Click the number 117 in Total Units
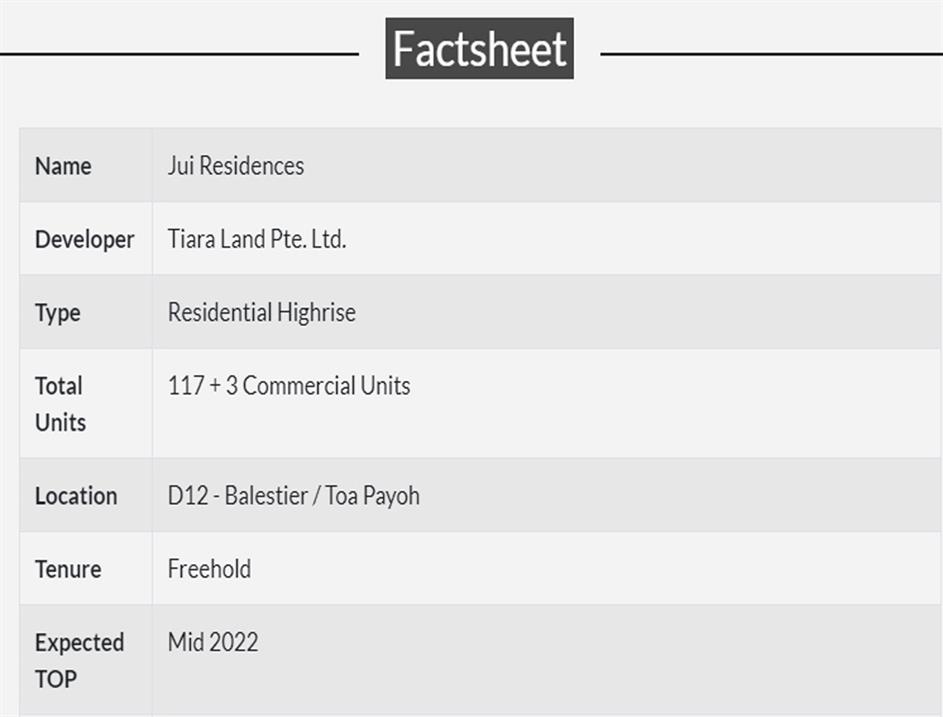943x717 pixels. click(186, 386)
